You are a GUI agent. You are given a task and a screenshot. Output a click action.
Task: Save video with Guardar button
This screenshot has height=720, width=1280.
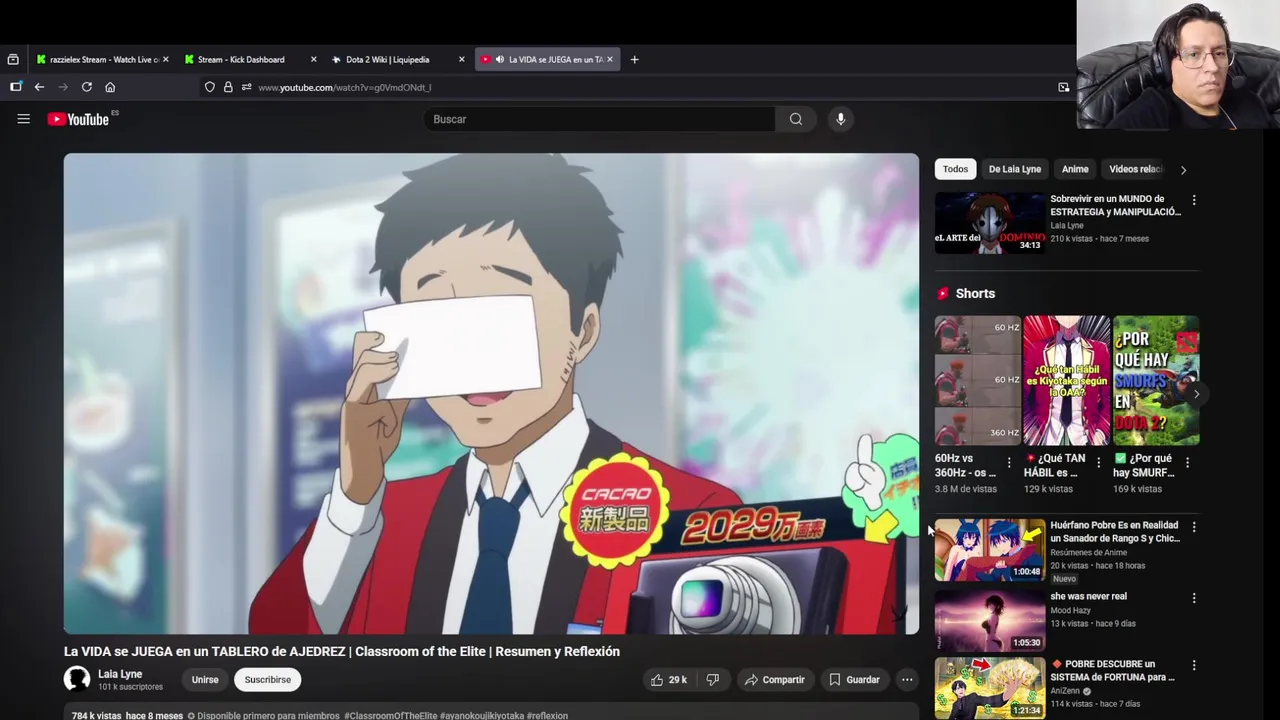click(854, 680)
